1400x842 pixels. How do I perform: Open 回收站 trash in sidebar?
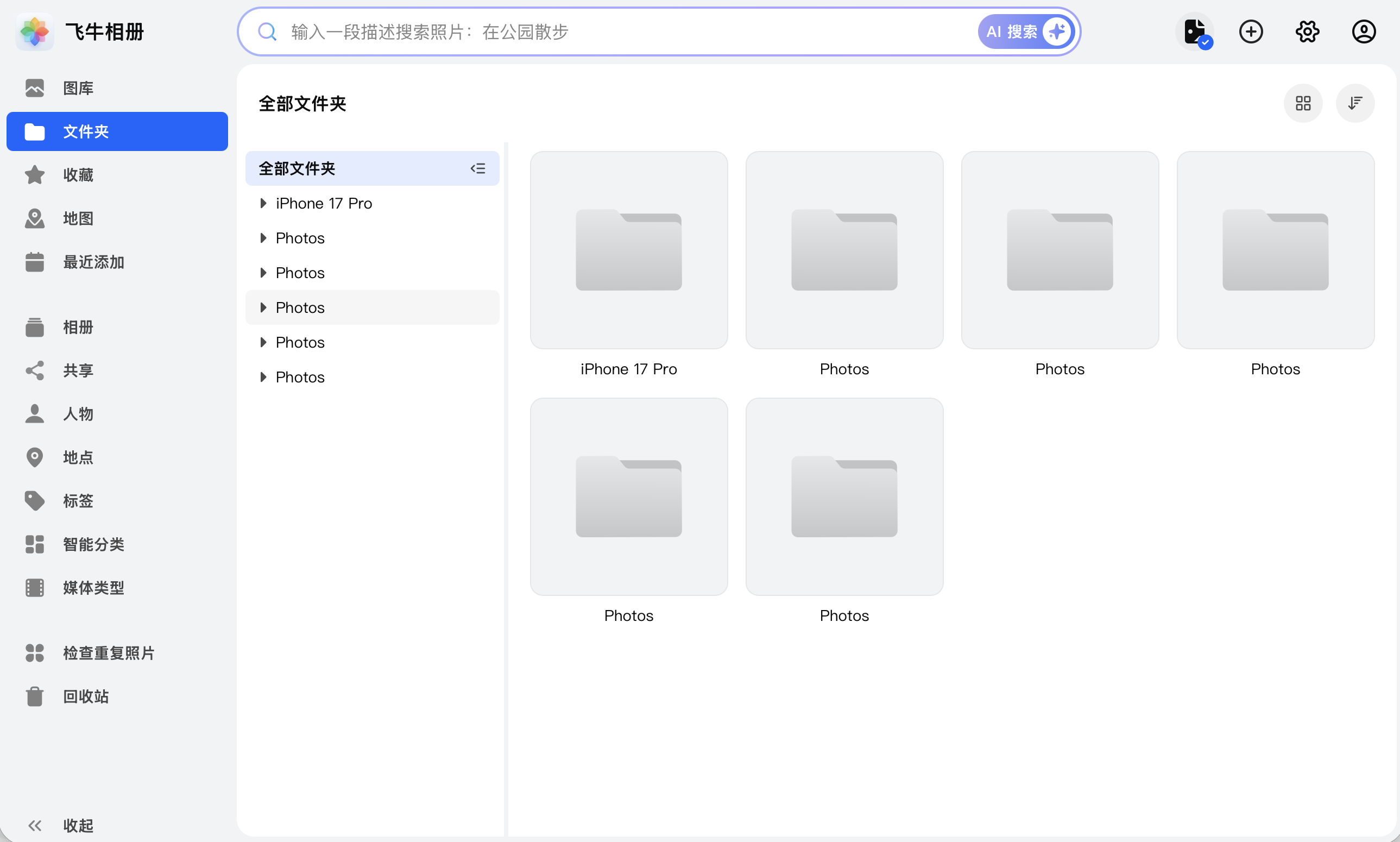[x=85, y=696]
